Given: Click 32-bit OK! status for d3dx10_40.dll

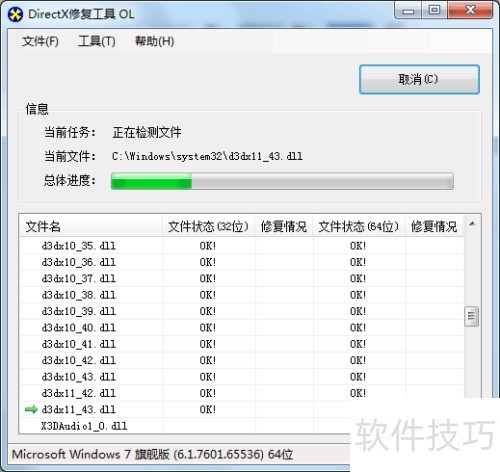Looking at the screenshot, I should point(208,328).
